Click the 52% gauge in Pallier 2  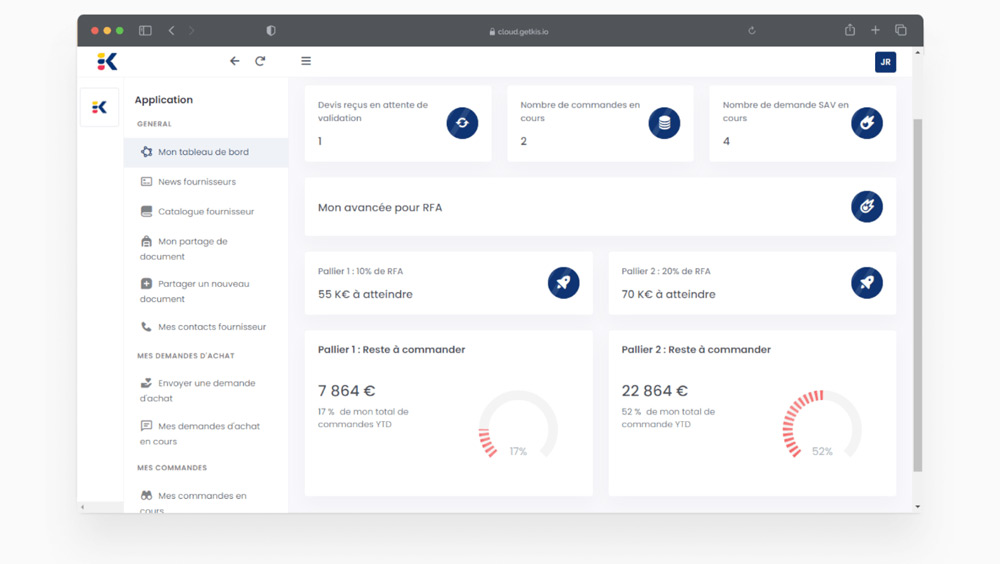tap(821, 426)
